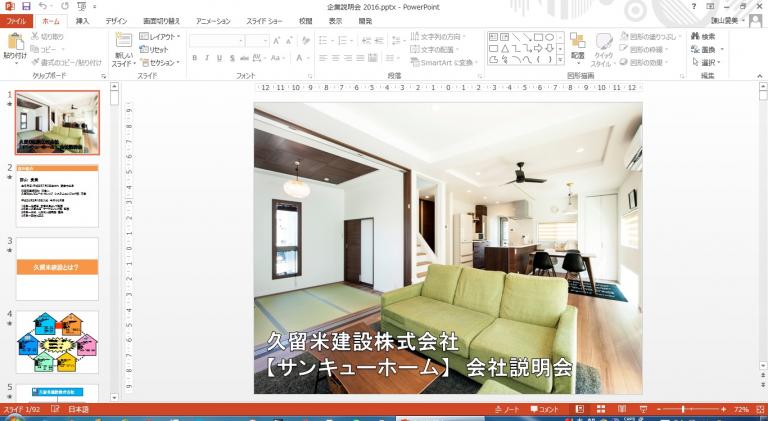This screenshot has height=421, width=768.
Task: Redo using the quick access toolbar
Action: tap(65, 6)
